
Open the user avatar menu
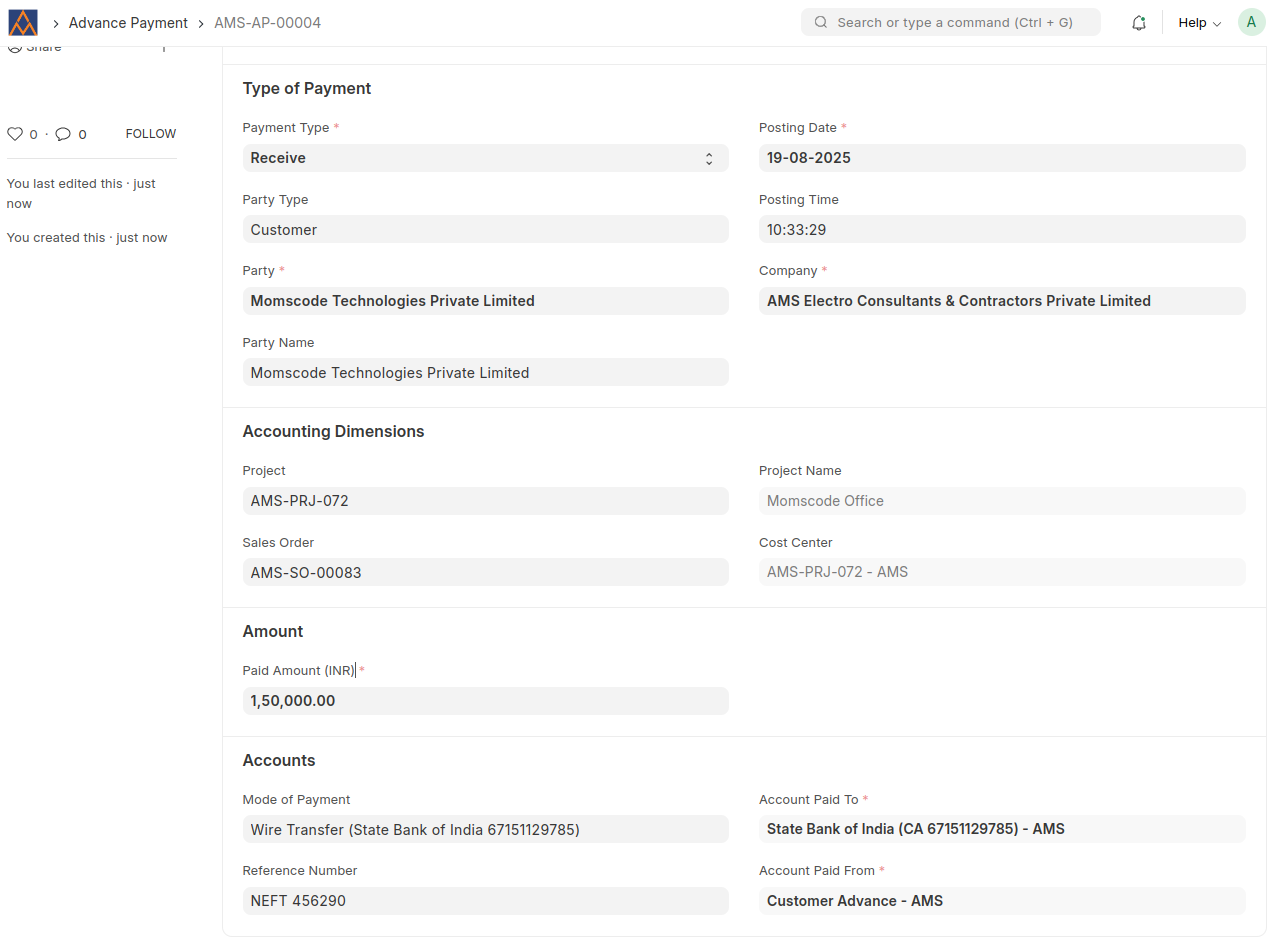coord(1250,22)
